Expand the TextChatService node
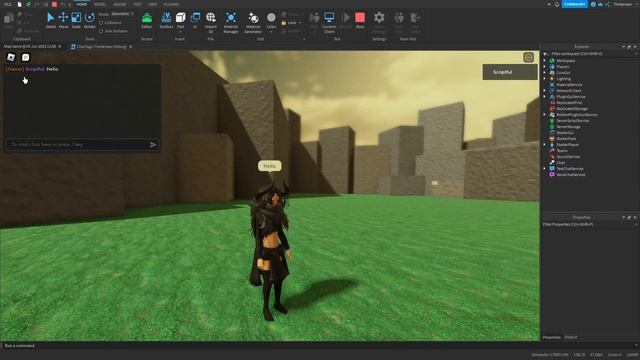 544,169
